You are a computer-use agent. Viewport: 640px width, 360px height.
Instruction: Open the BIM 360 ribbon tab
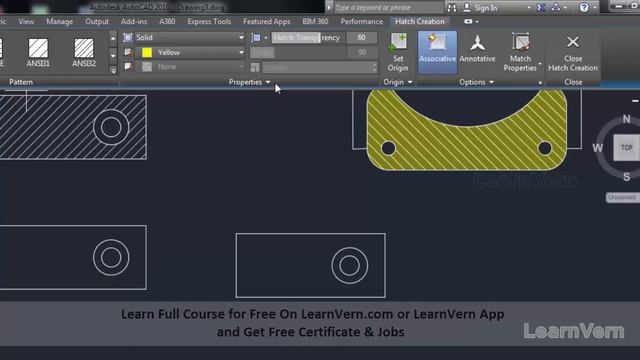(x=315, y=21)
